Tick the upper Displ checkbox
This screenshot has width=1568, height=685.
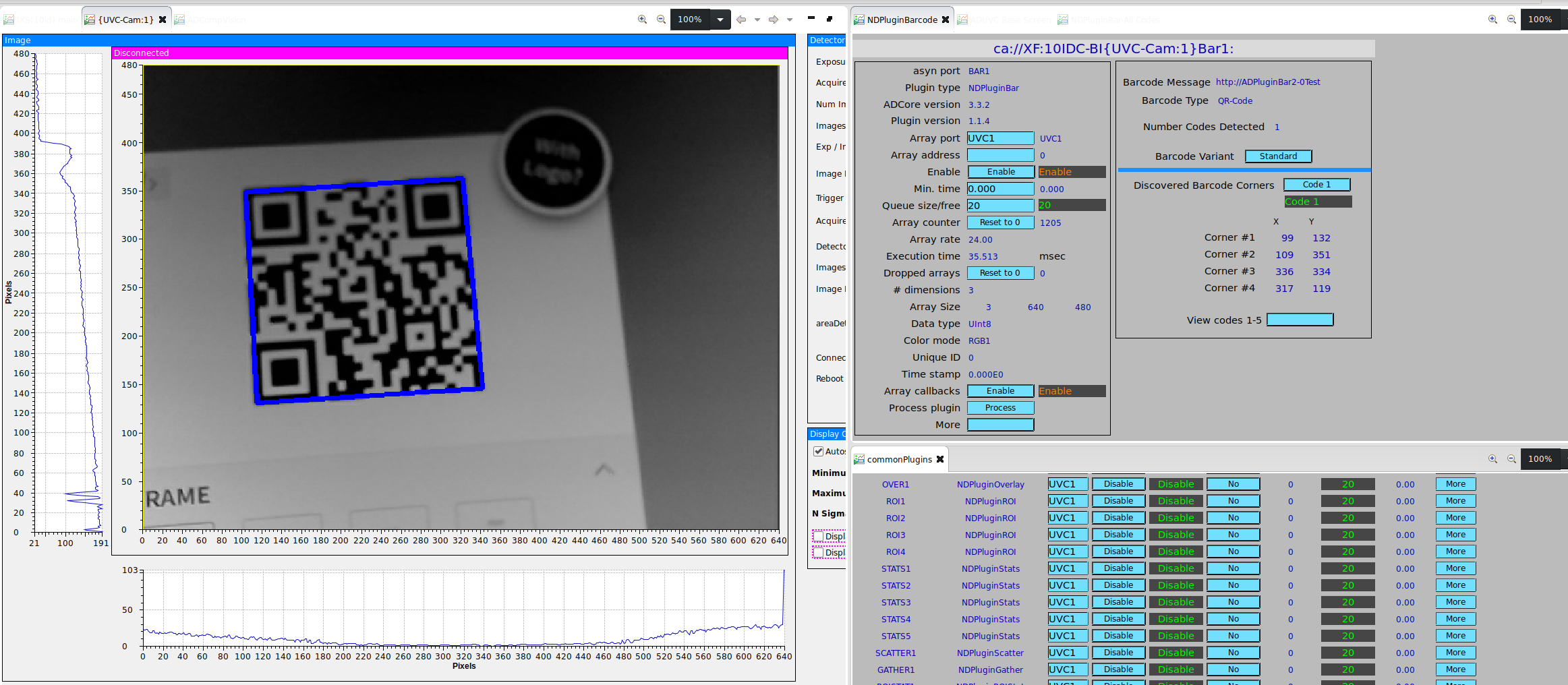[x=818, y=537]
